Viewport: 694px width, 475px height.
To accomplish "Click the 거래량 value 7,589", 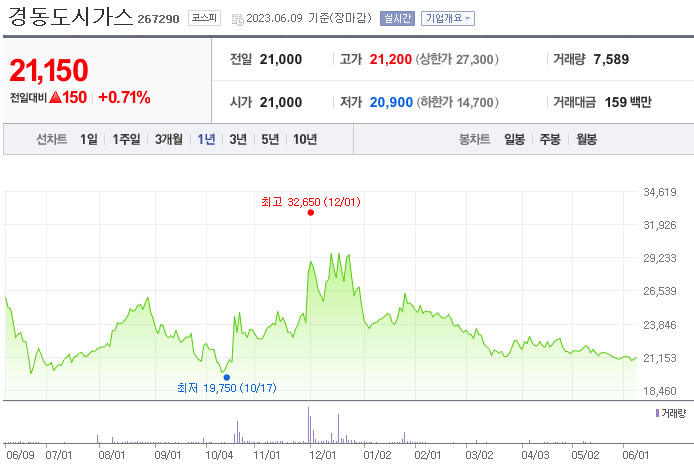I will [x=611, y=59].
